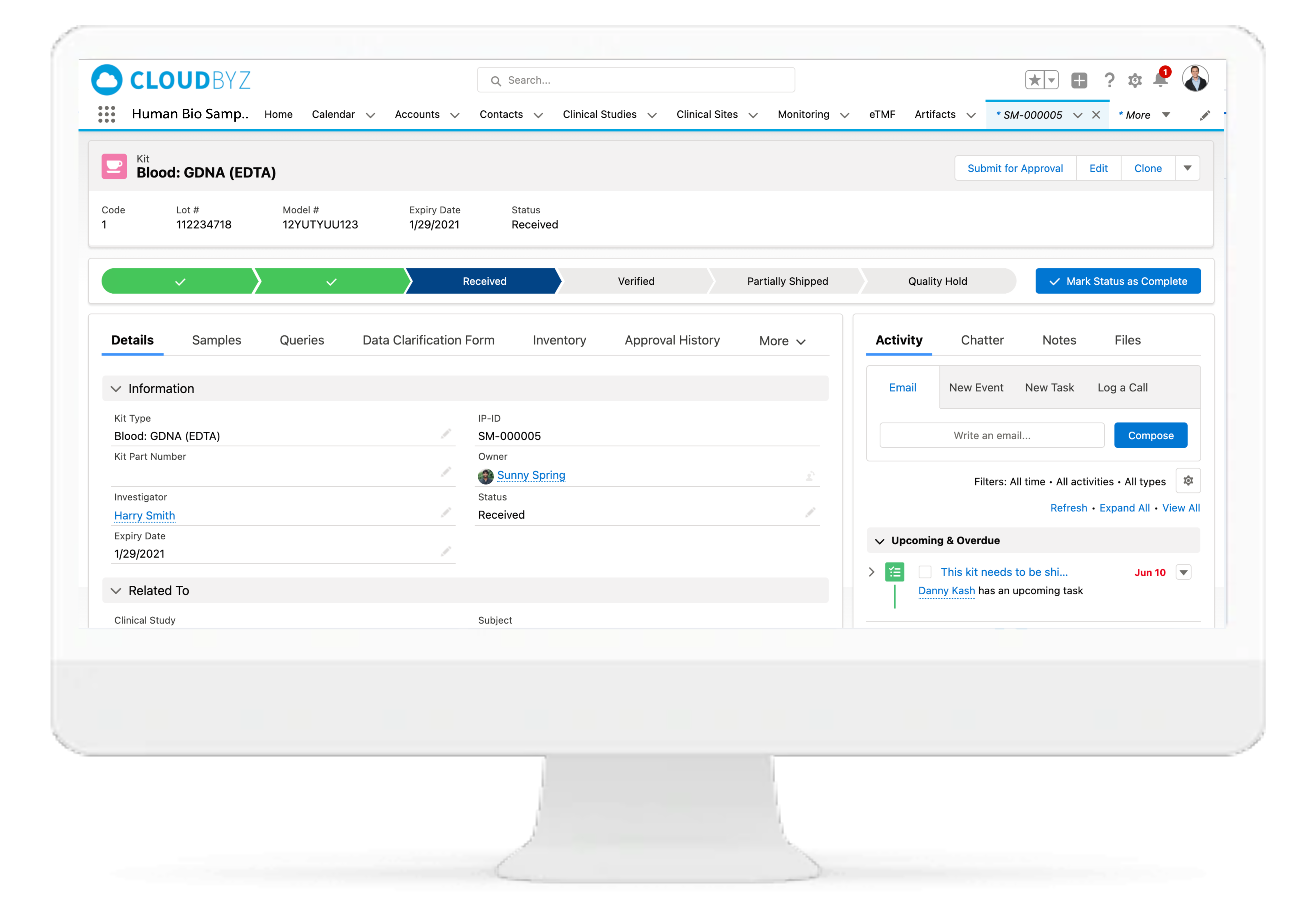The height and width of the screenshot is (911, 1316).
Task: Open the actions dropdown next to Clone
Action: pyautogui.click(x=1187, y=169)
